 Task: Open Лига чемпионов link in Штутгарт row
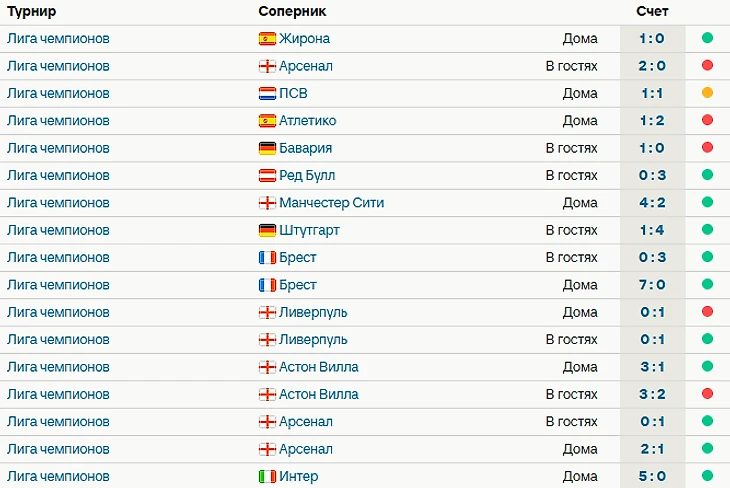(58, 230)
